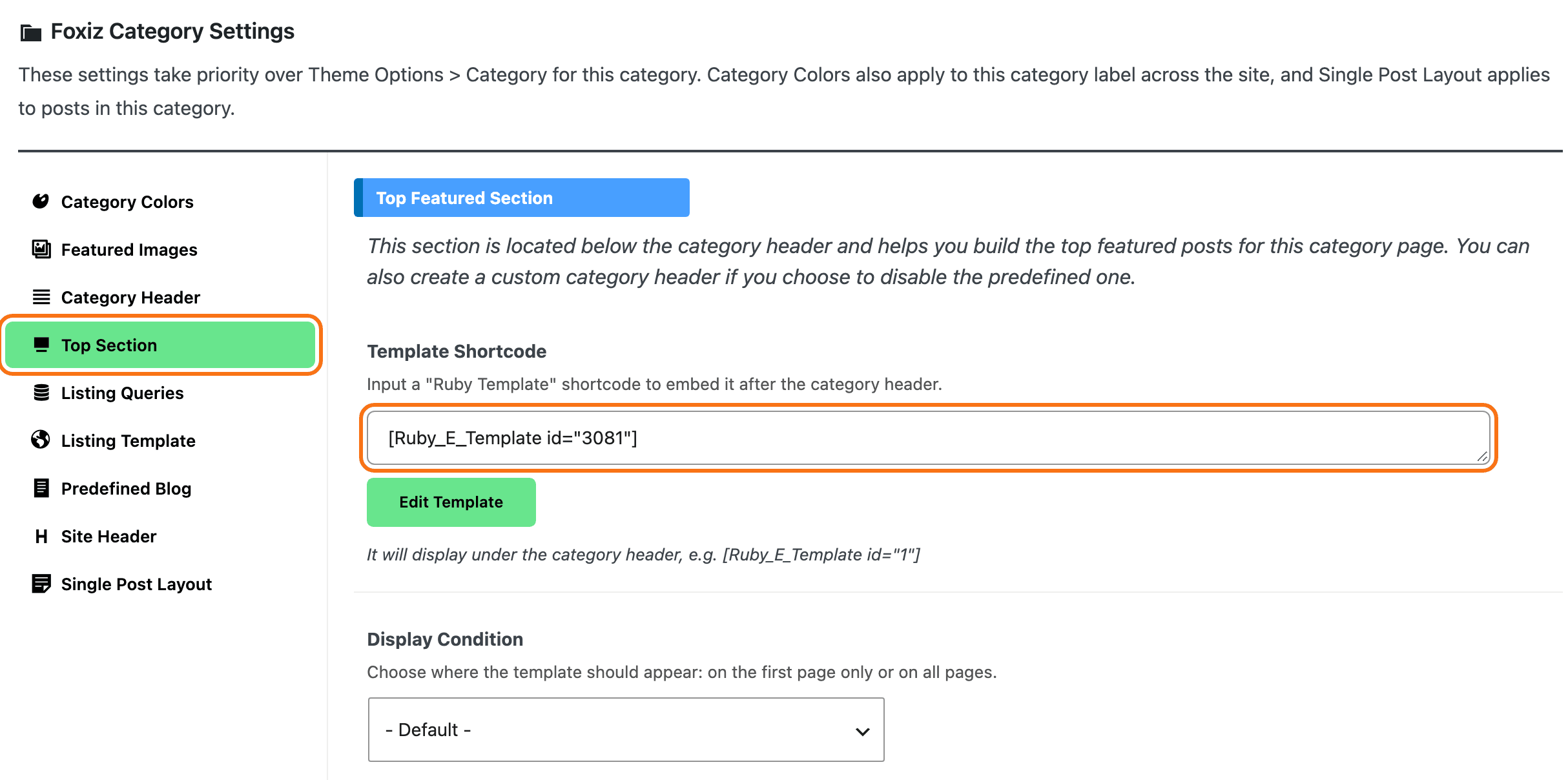The width and height of the screenshot is (1568, 780).
Task: Click the Top Featured Section heading bar
Action: [x=522, y=198]
